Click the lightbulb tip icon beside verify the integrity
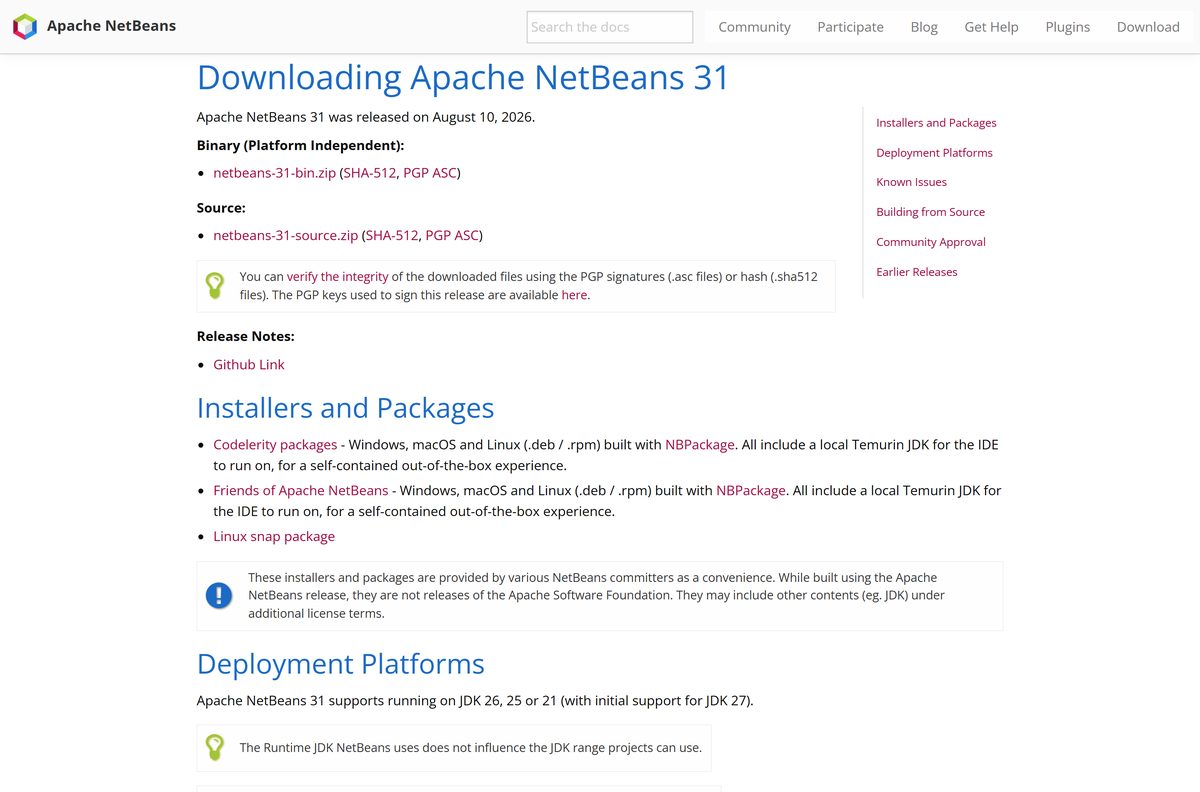Viewport: 1200px width, 792px height. pos(215,285)
